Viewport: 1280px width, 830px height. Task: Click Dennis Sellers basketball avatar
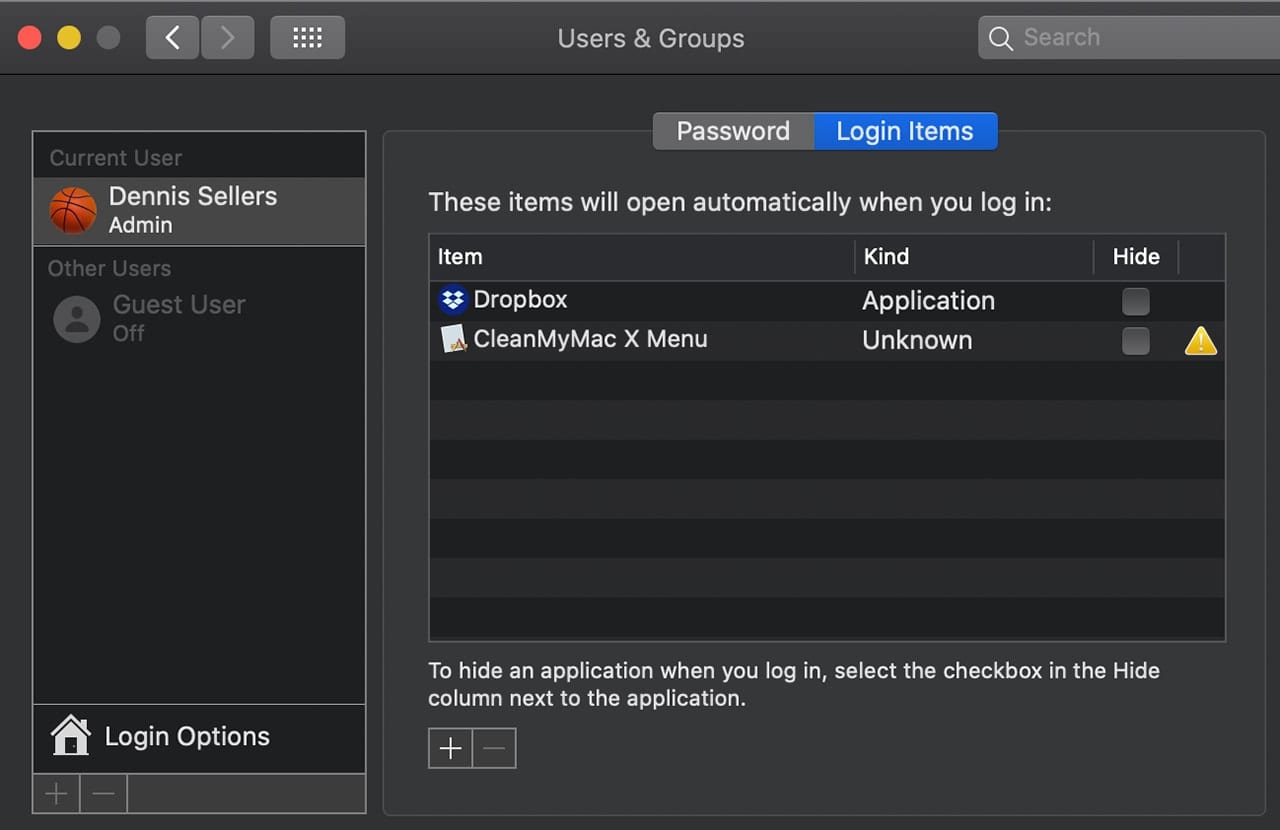click(x=73, y=210)
